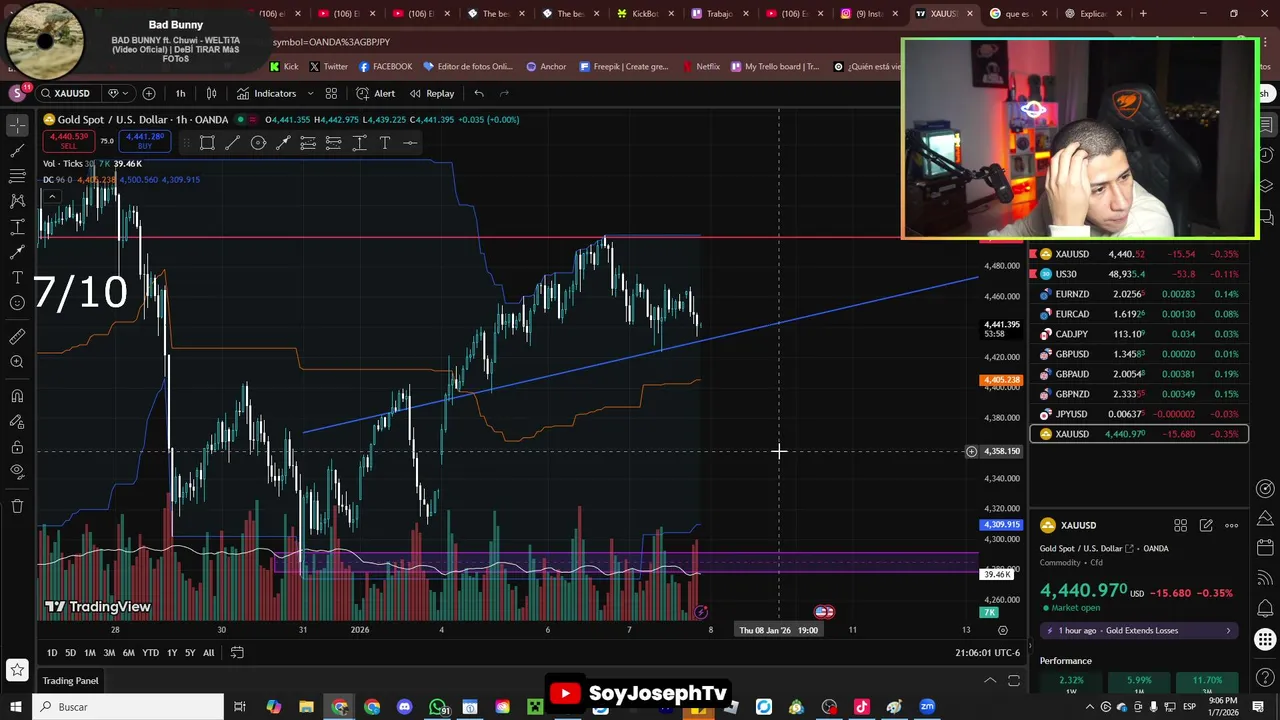Viewport: 1280px width, 720px height.
Task: Add a note with the edit icon
Action: tap(1206, 525)
